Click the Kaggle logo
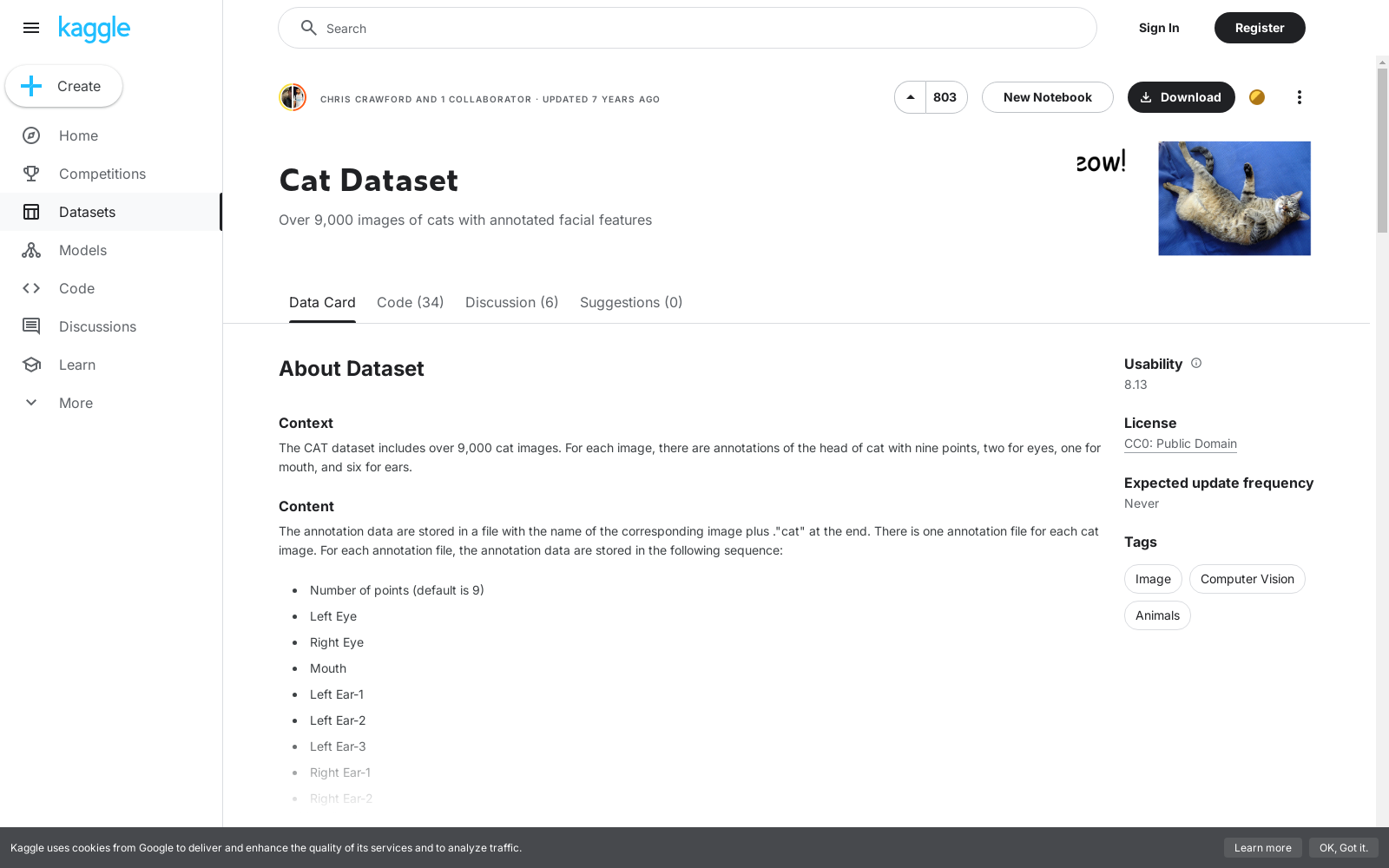The height and width of the screenshot is (868, 1389). tap(94, 28)
